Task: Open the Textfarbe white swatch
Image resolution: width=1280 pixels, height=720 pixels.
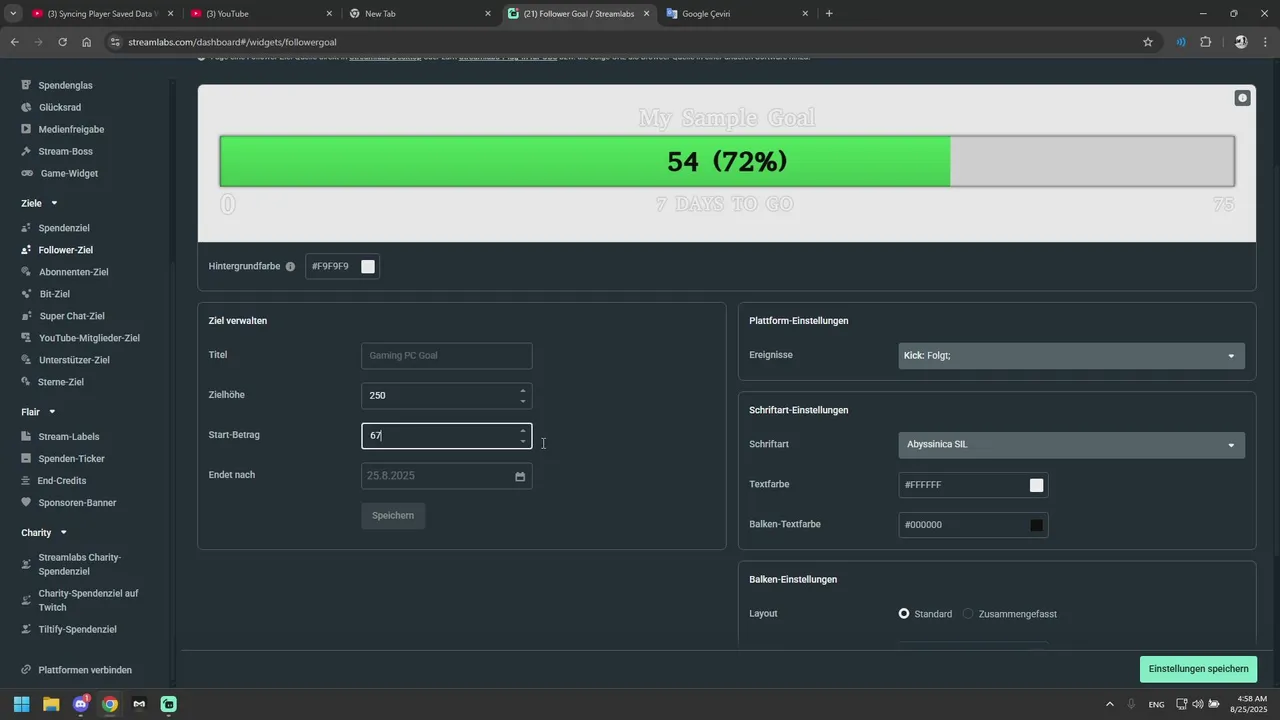Action: pyautogui.click(x=1037, y=485)
